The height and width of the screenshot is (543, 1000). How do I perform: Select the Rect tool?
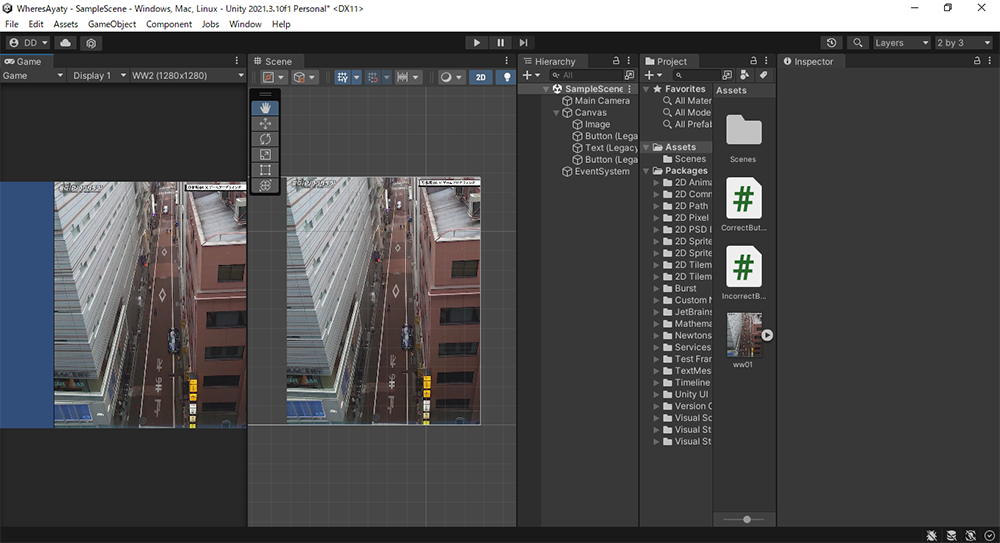point(265,170)
